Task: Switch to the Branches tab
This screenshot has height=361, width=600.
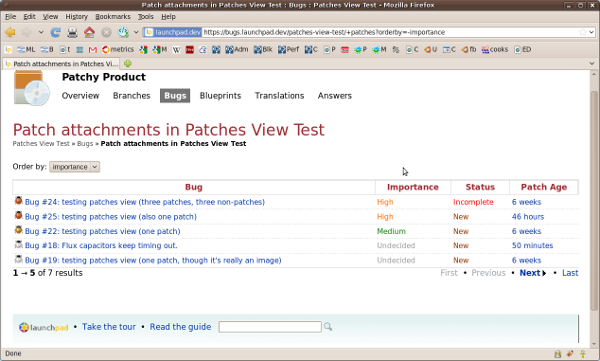Action: click(132, 96)
